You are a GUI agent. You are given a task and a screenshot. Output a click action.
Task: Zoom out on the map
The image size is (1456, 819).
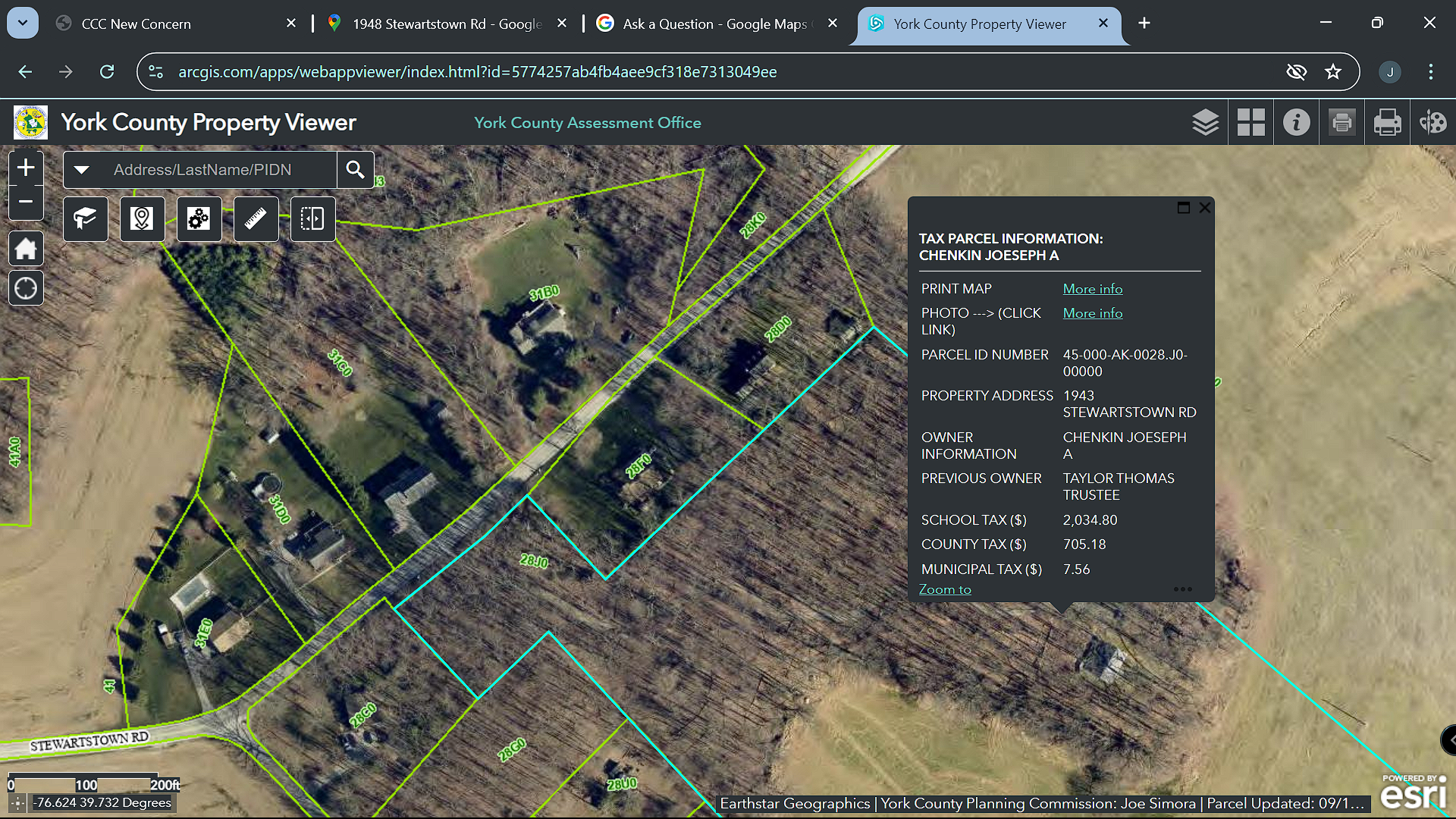[26, 202]
